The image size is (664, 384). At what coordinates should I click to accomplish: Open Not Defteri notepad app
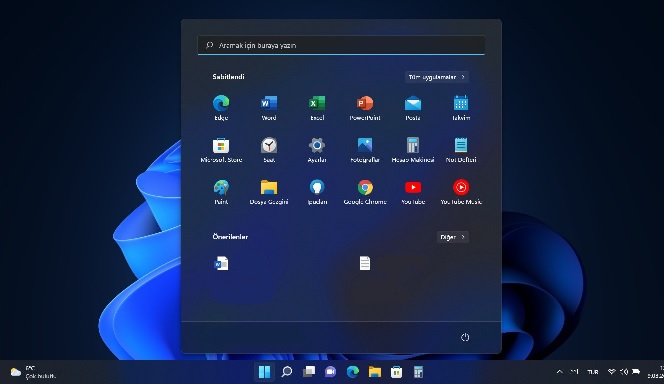click(x=461, y=149)
